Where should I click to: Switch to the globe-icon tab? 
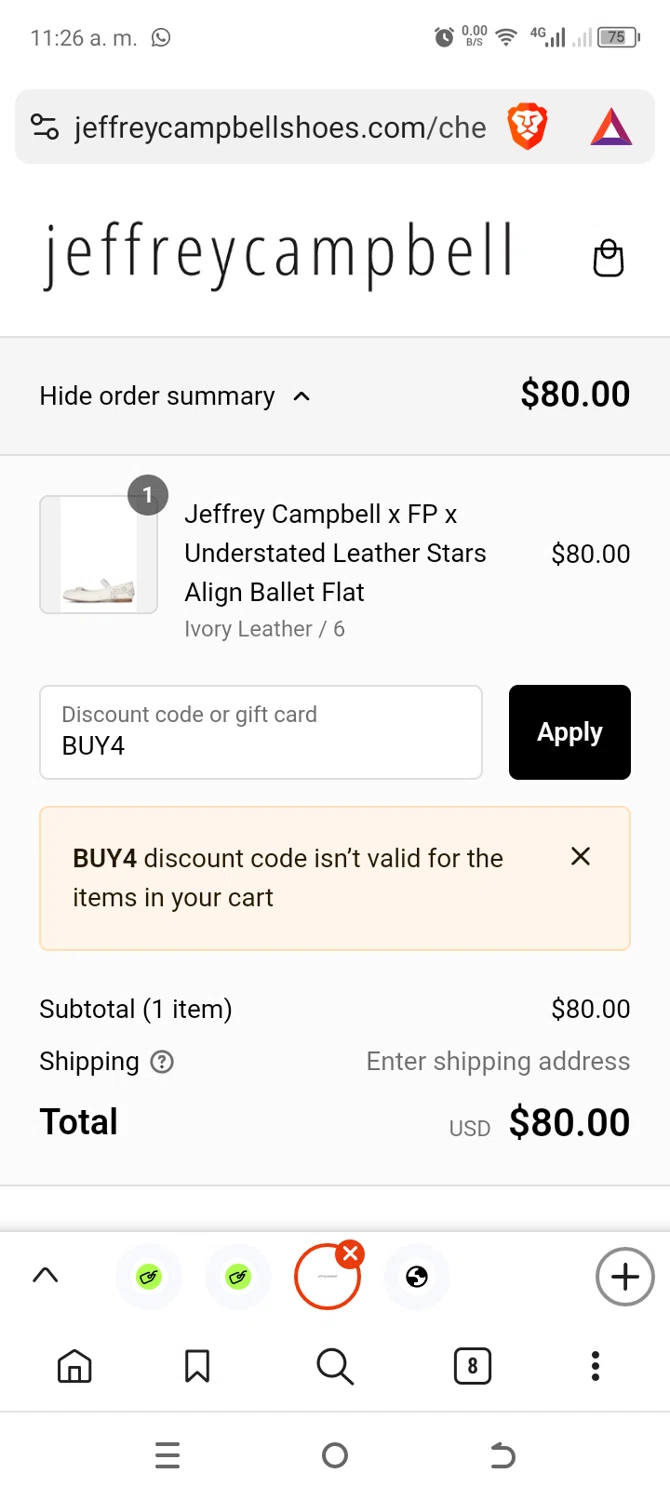(x=417, y=1277)
